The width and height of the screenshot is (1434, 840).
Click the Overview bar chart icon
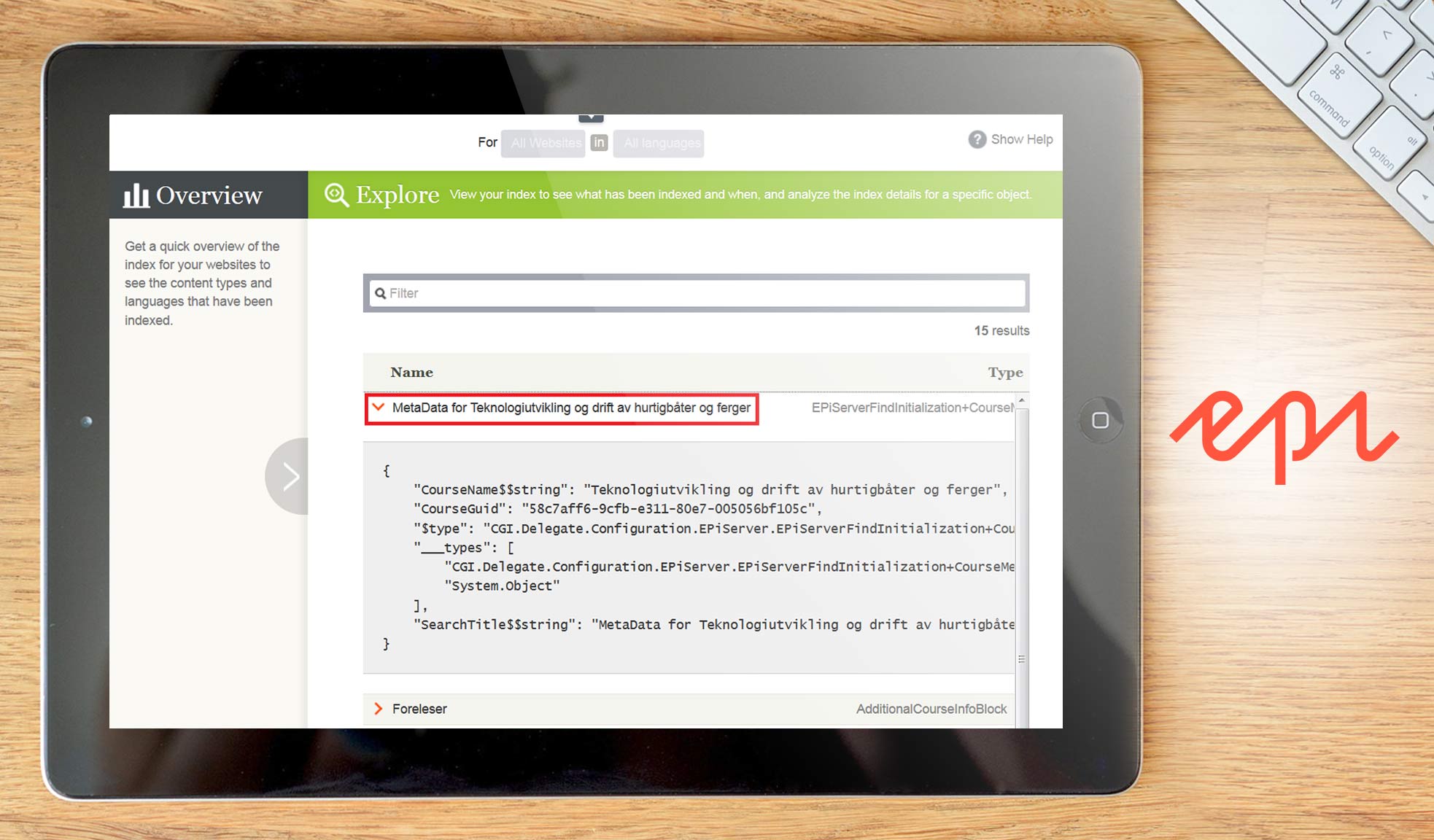coord(136,195)
